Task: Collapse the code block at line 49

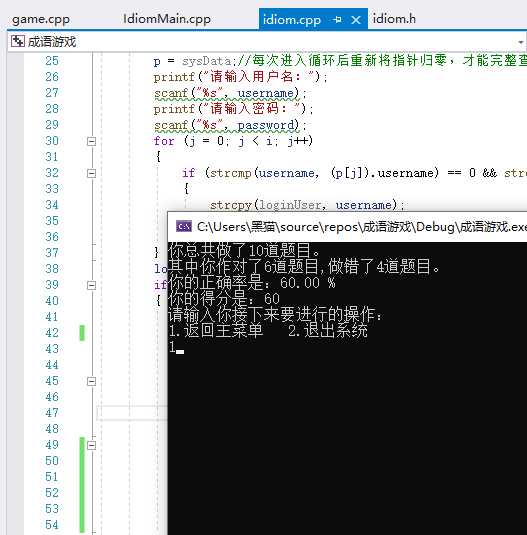Action: [91, 445]
